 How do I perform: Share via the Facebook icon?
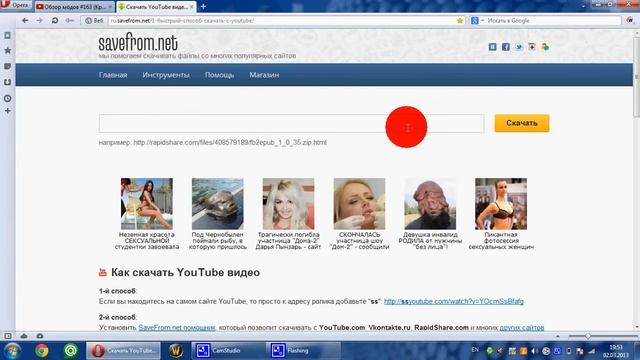tap(506, 47)
